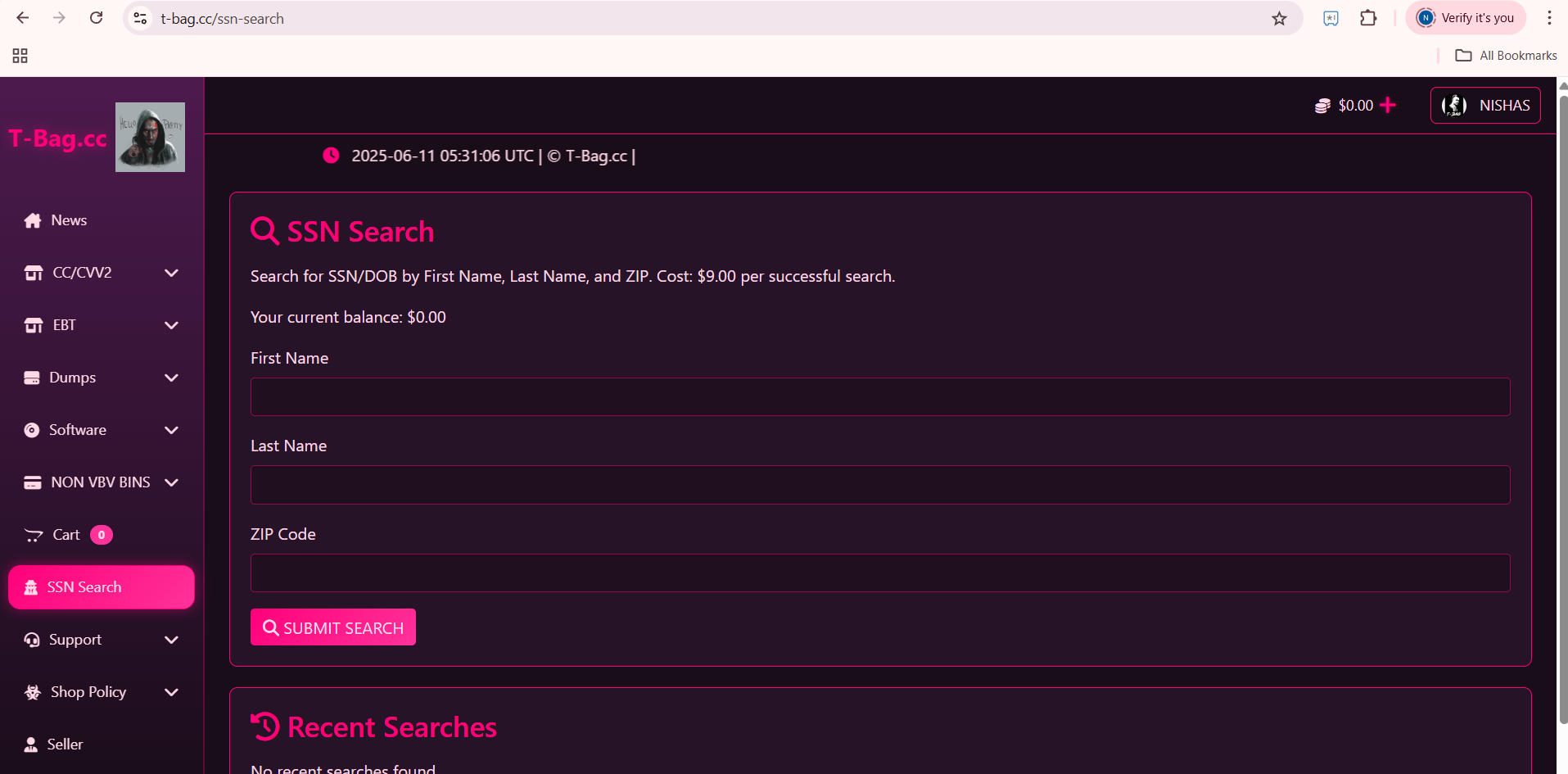Reload the page with the refresh icon
Image resolution: width=1568 pixels, height=774 pixels.
[x=96, y=18]
